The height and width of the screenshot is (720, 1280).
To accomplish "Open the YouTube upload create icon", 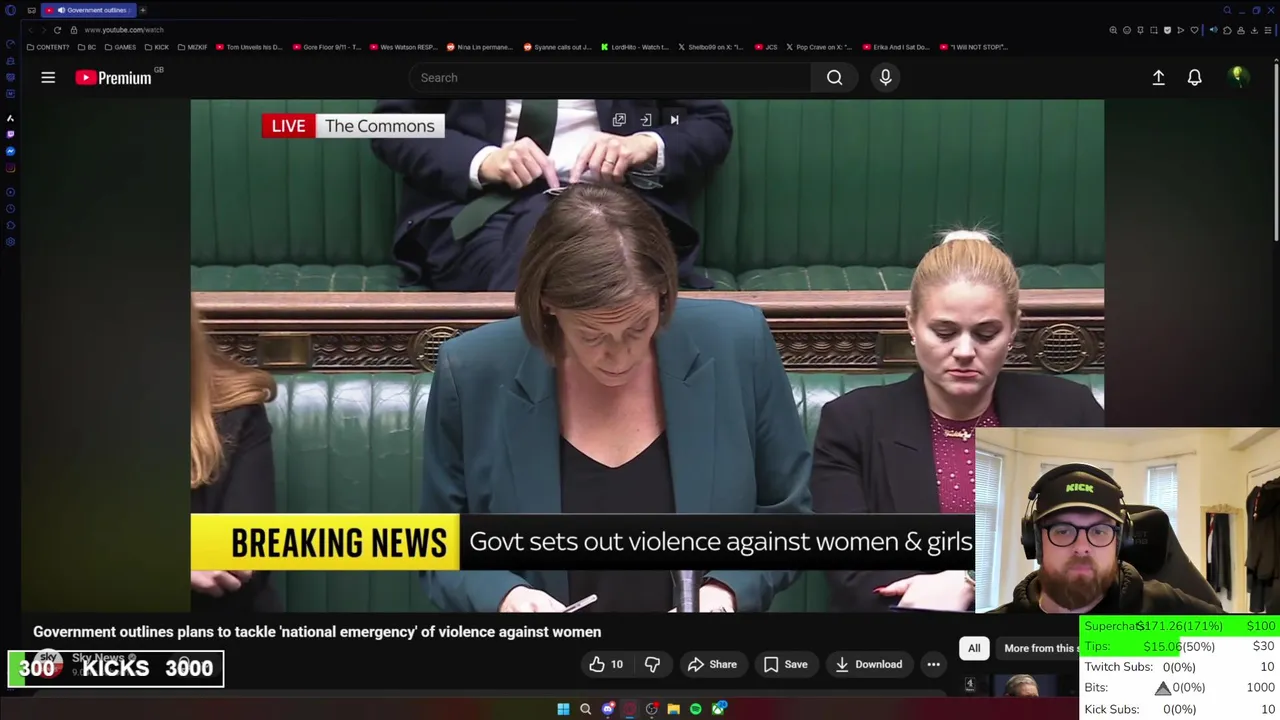I will pos(1158,77).
